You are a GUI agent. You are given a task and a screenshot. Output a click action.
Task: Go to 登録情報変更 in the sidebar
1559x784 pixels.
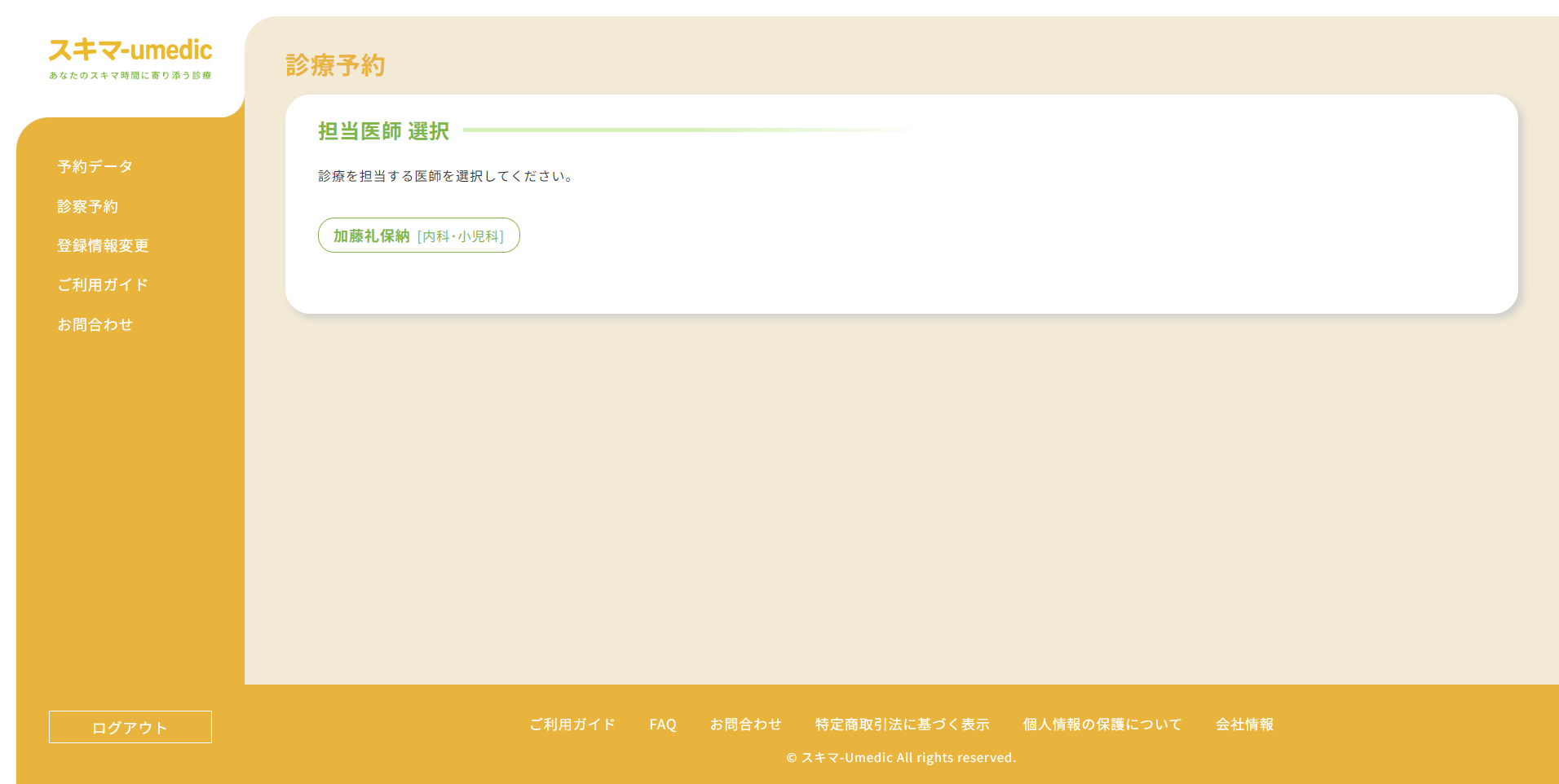(102, 245)
